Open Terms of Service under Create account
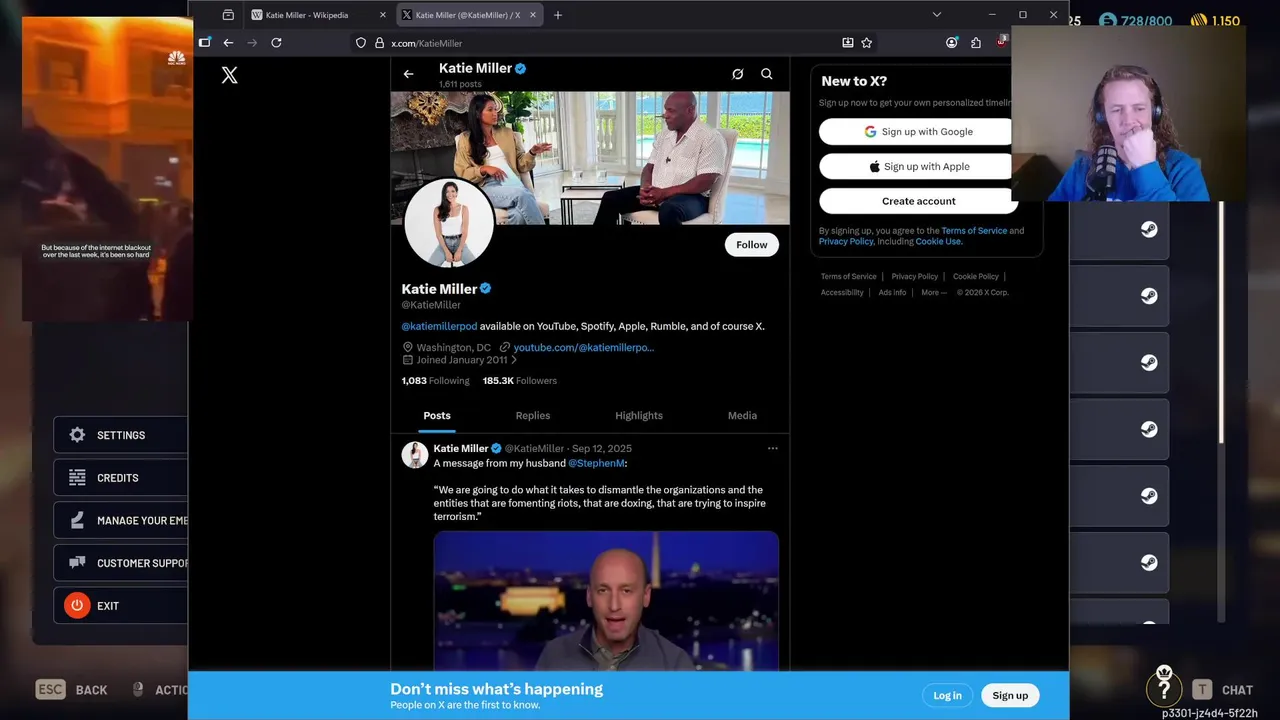This screenshot has width=1280, height=720. pyautogui.click(x=974, y=231)
